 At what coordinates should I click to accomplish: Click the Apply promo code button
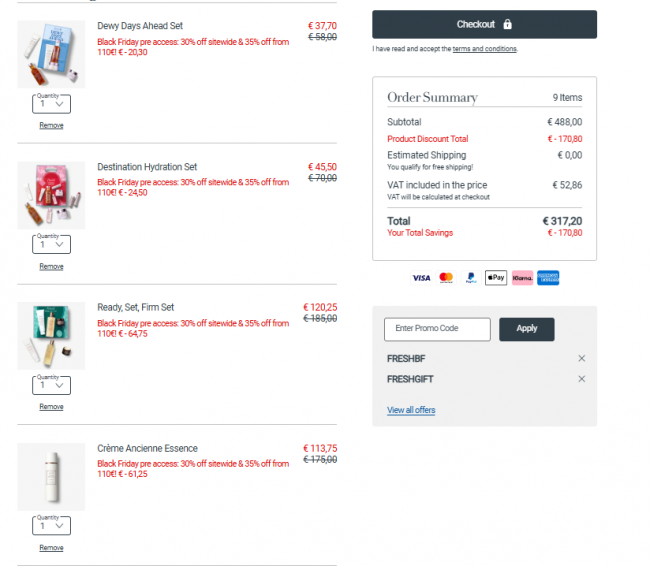click(527, 329)
